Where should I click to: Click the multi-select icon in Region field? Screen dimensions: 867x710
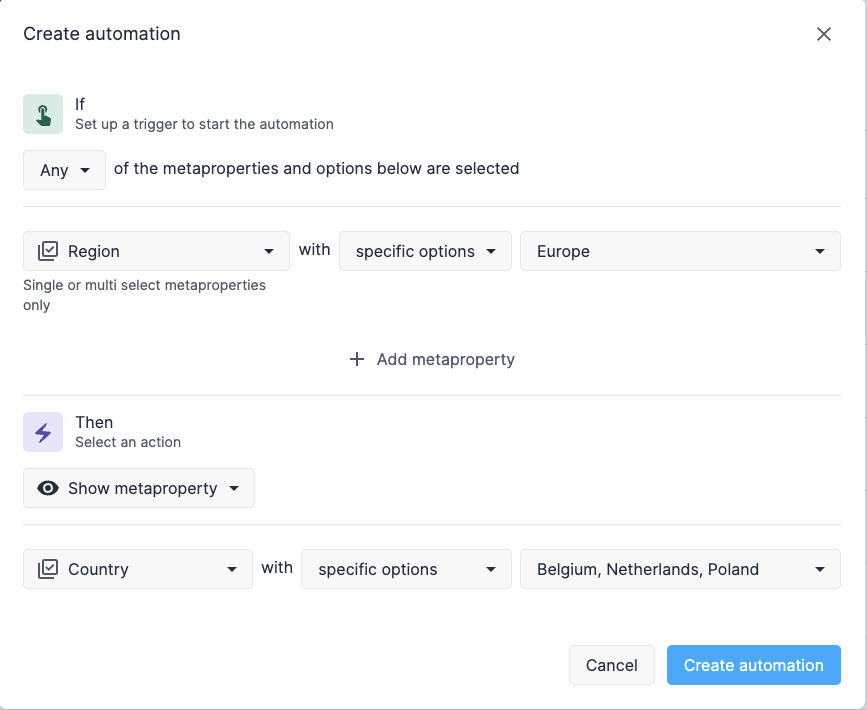point(48,251)
